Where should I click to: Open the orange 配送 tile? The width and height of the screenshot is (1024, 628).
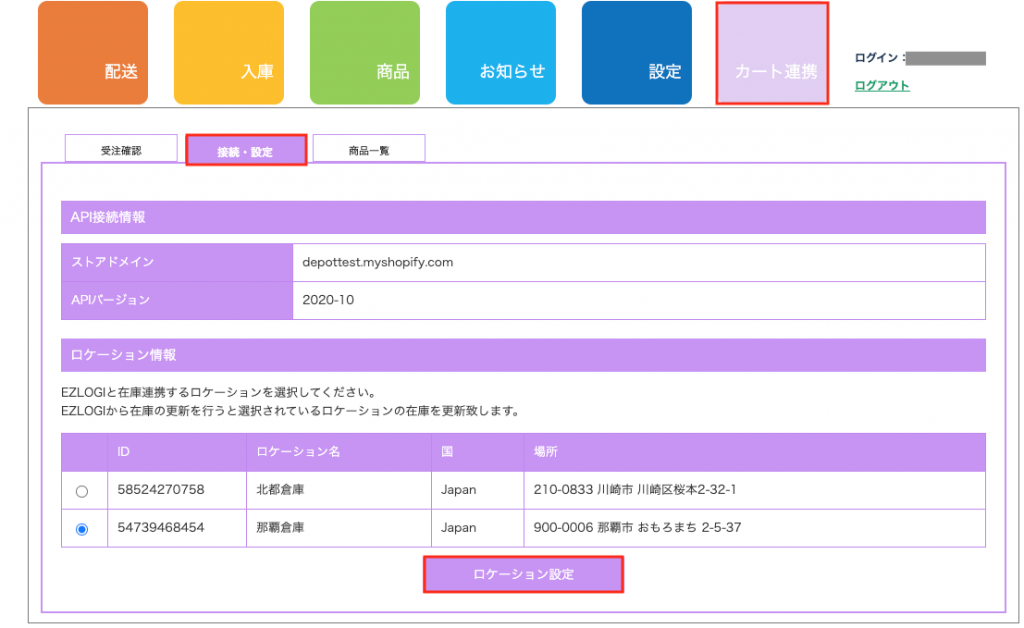93,53
